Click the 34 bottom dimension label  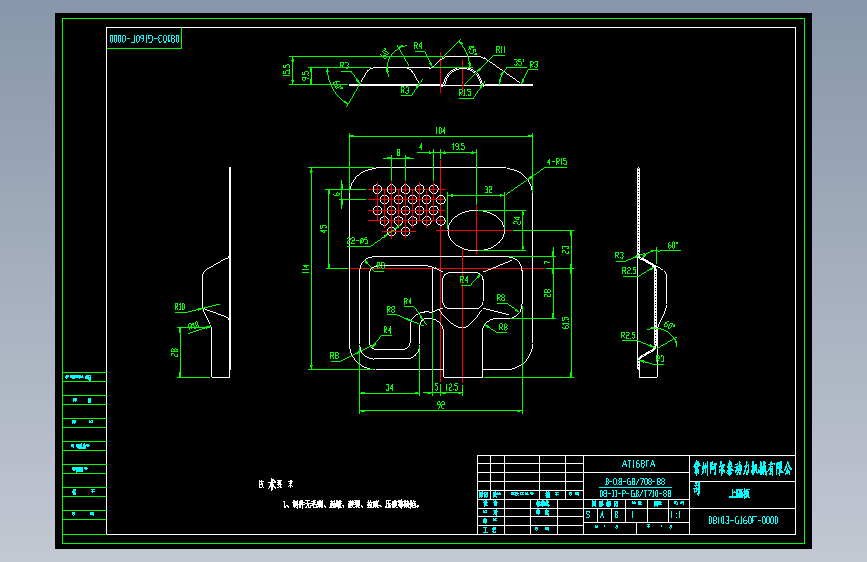coord(389,388)
